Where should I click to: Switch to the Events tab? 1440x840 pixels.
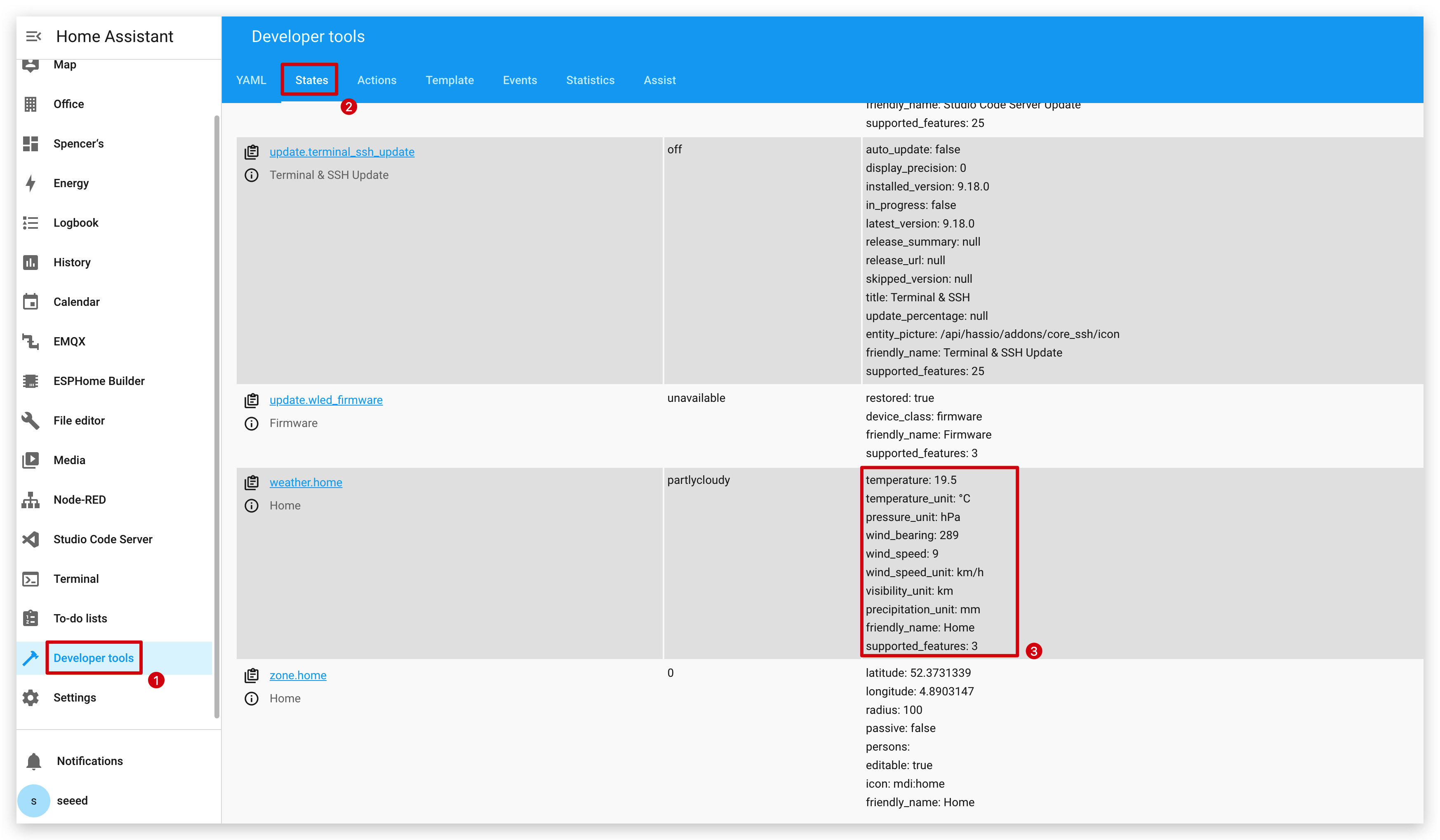point(520,80)
